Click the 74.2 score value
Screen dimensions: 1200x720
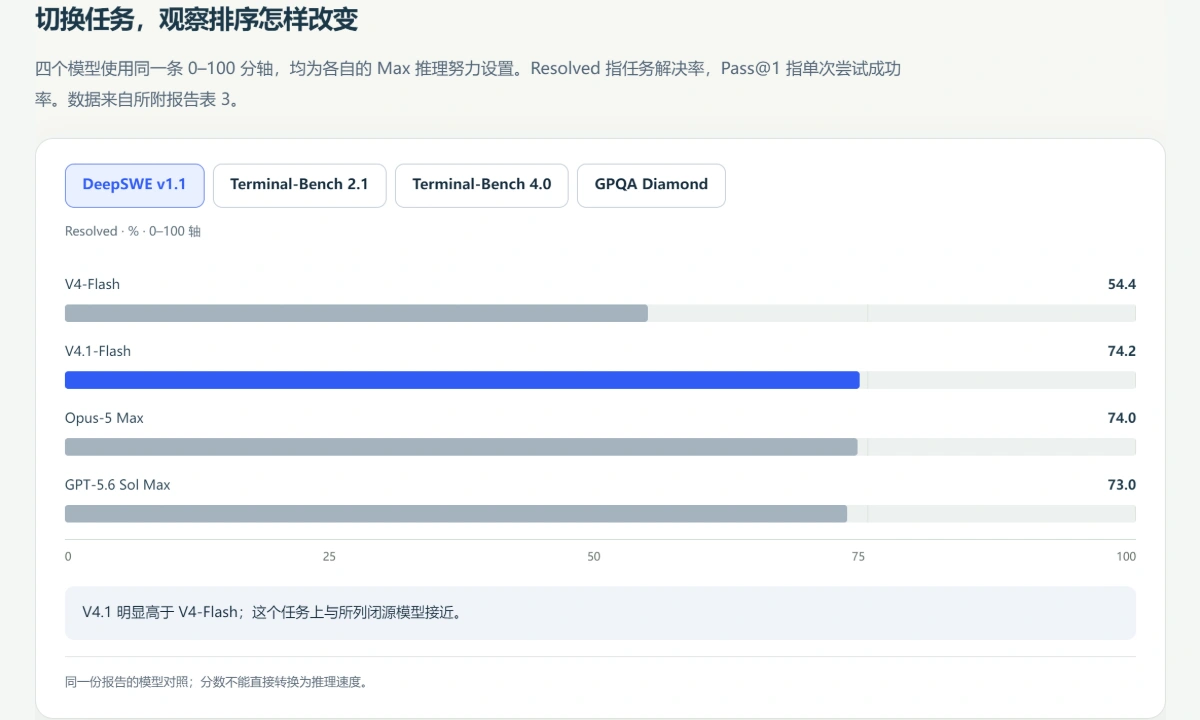tap(1122, 351)
